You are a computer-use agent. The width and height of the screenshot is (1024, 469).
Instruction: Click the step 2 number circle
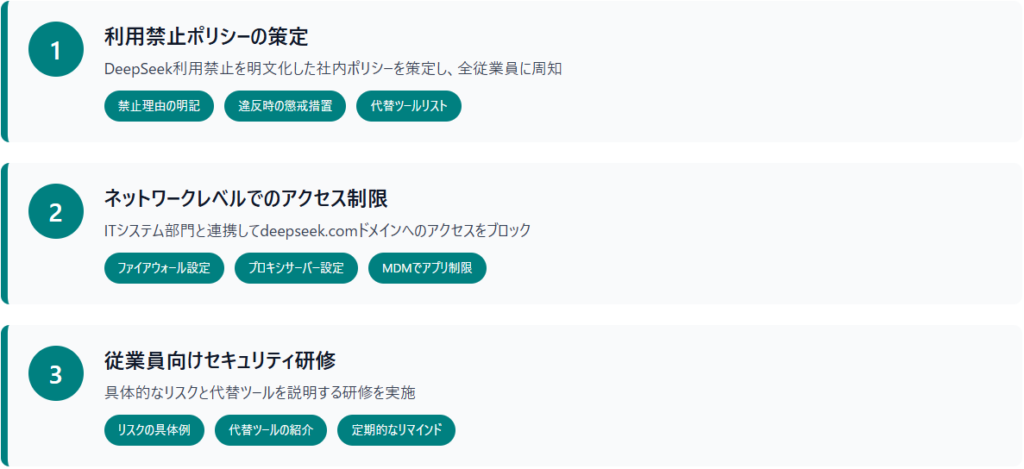pyautogui.click(x=55, y=212)
